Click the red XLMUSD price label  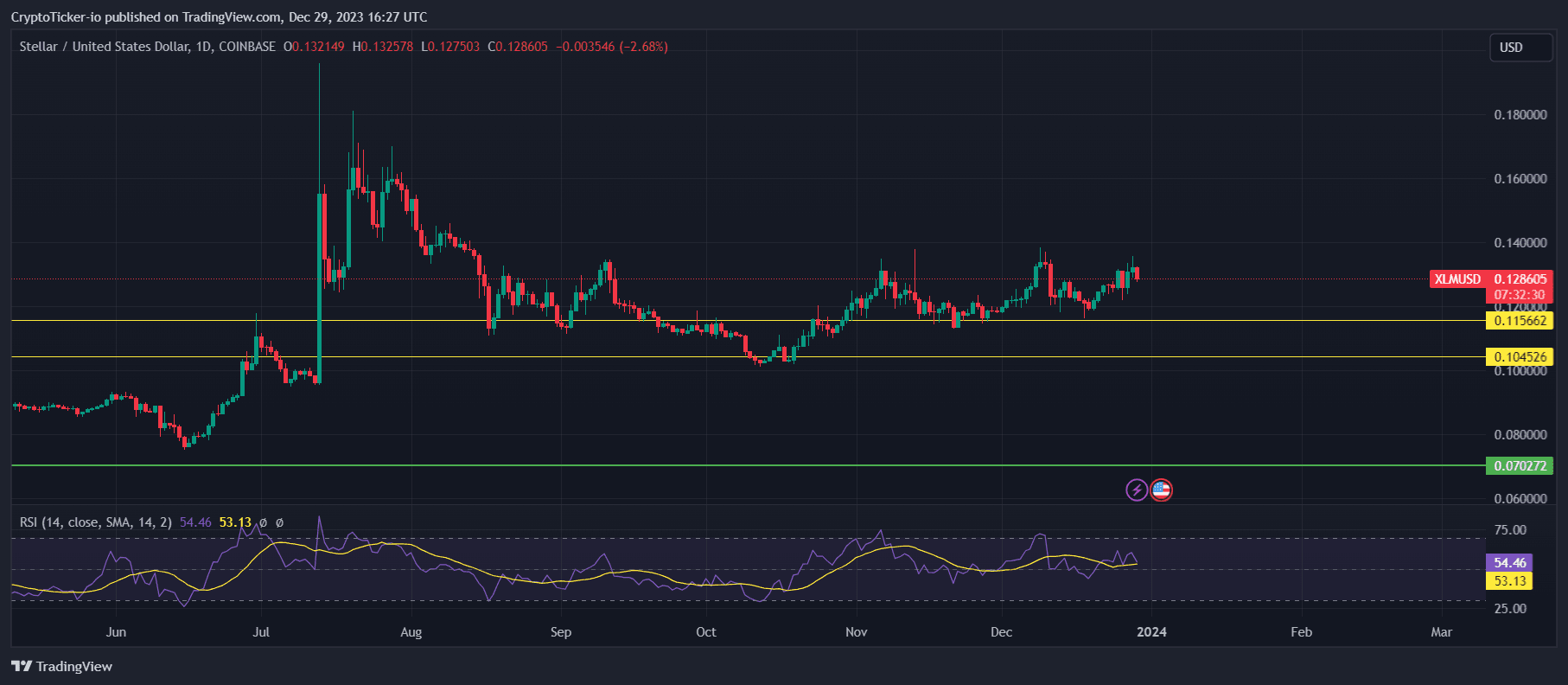(x=1457, y=279)
